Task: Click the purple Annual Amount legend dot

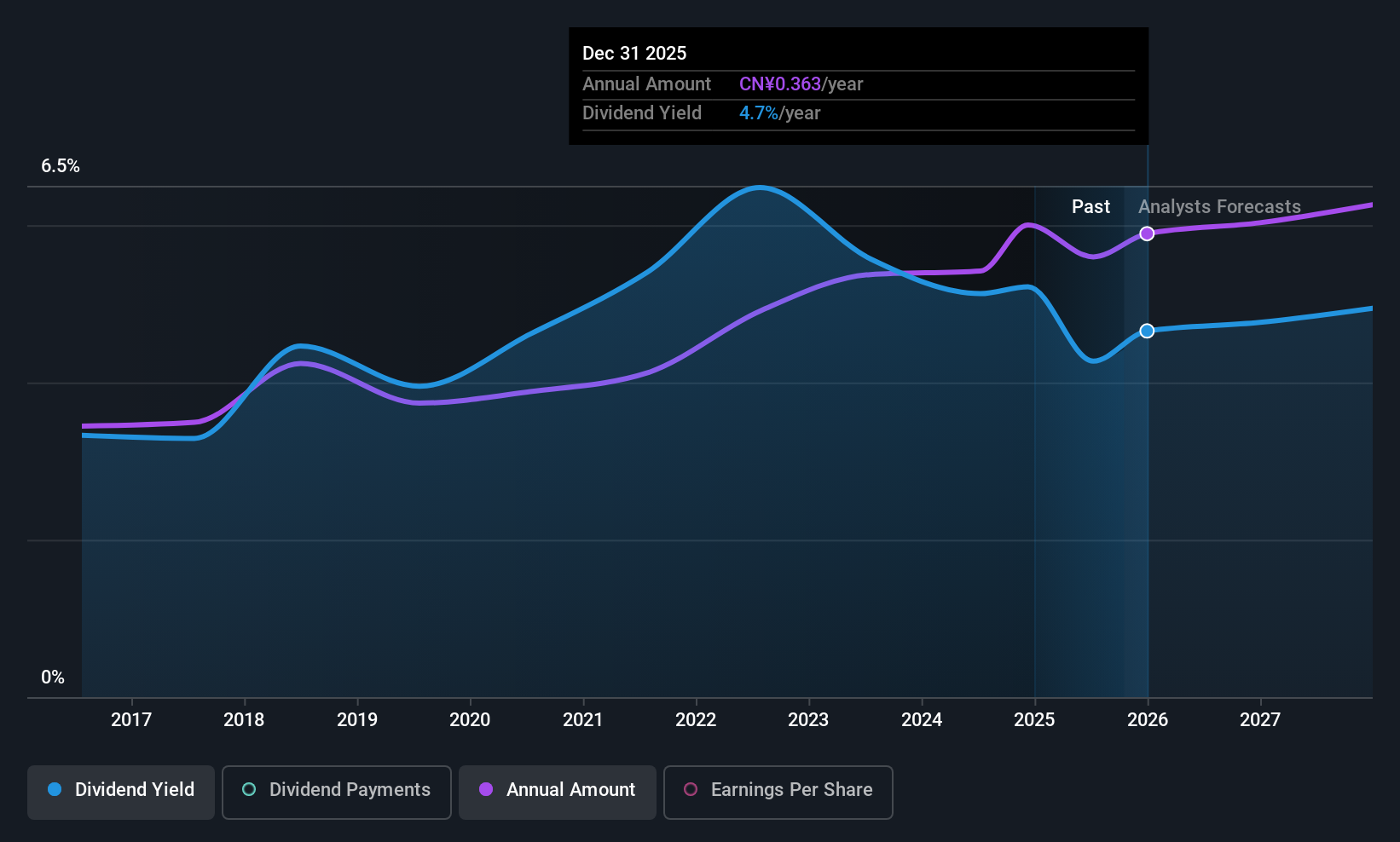Action: tap(486, 790)
